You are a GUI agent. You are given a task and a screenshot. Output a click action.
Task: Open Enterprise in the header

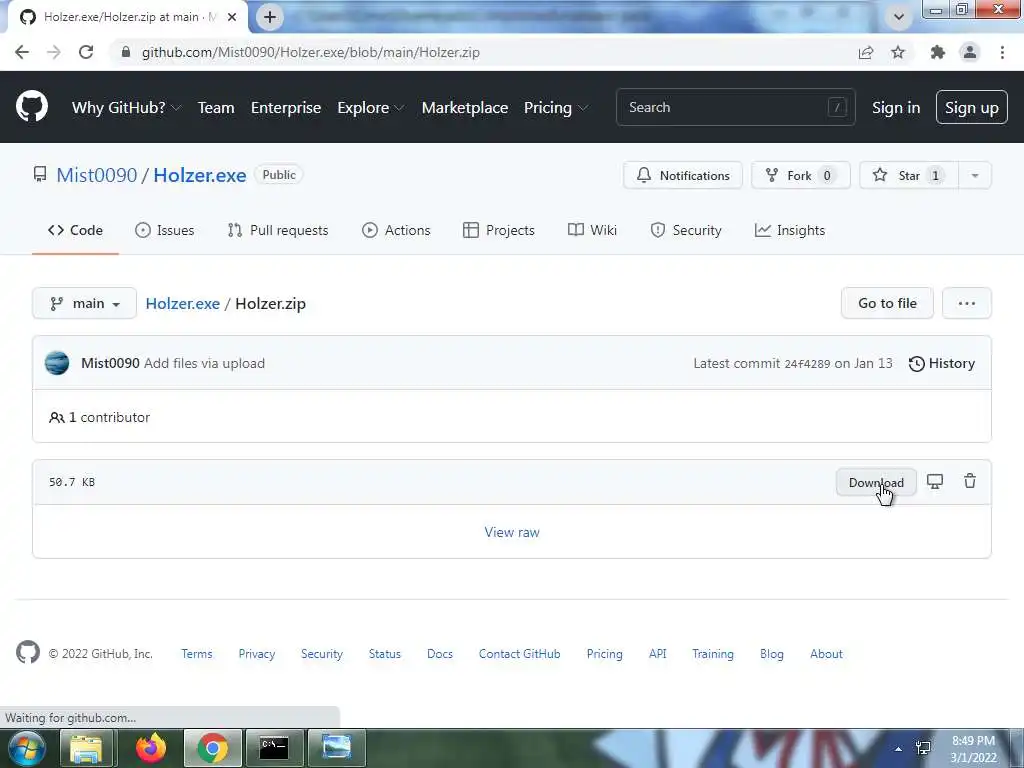click(x=286, y=107)
